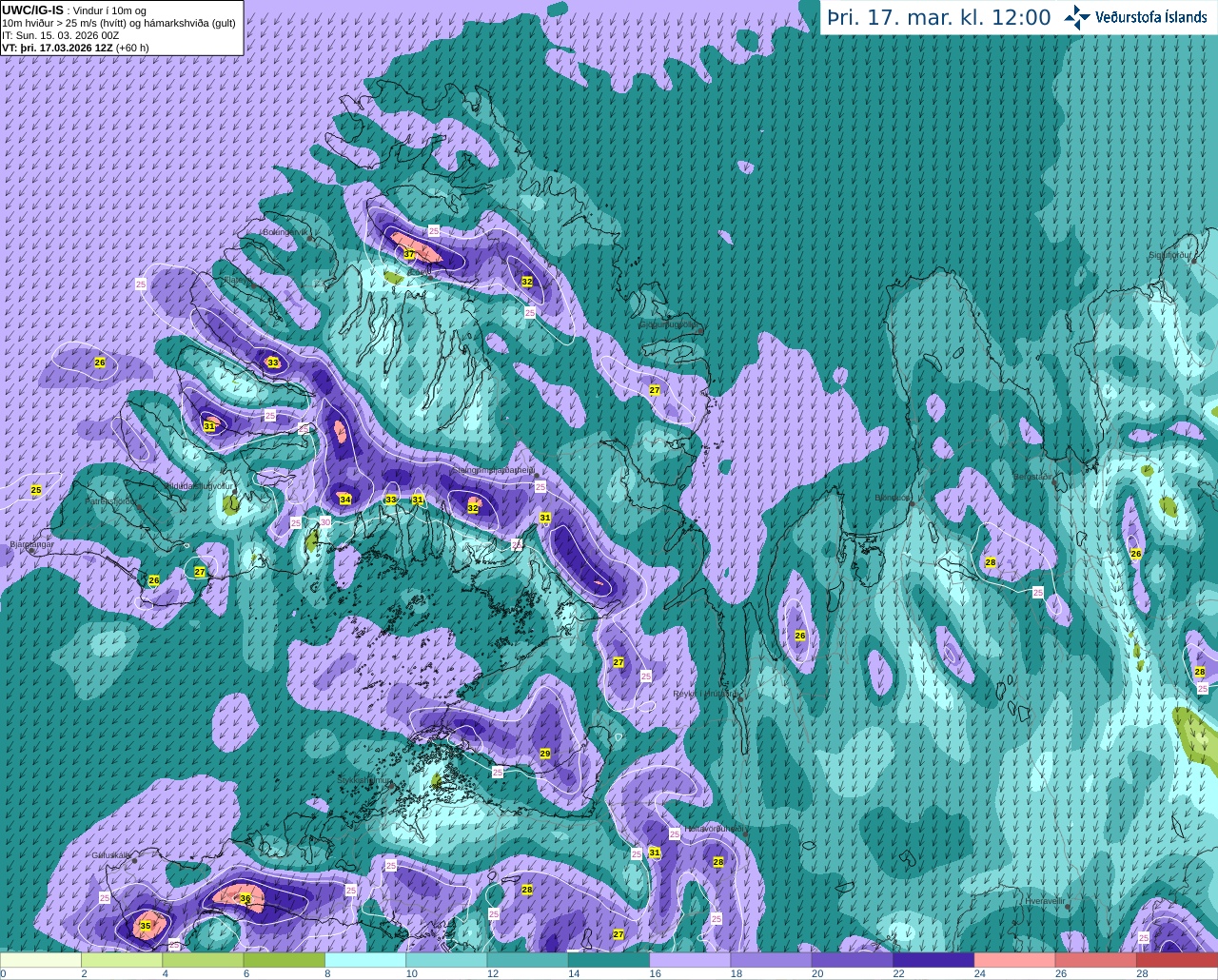This screenshot has width=1218, height=980.
Task: Click the Hveravellir station label
Action: click(1044, 900)
